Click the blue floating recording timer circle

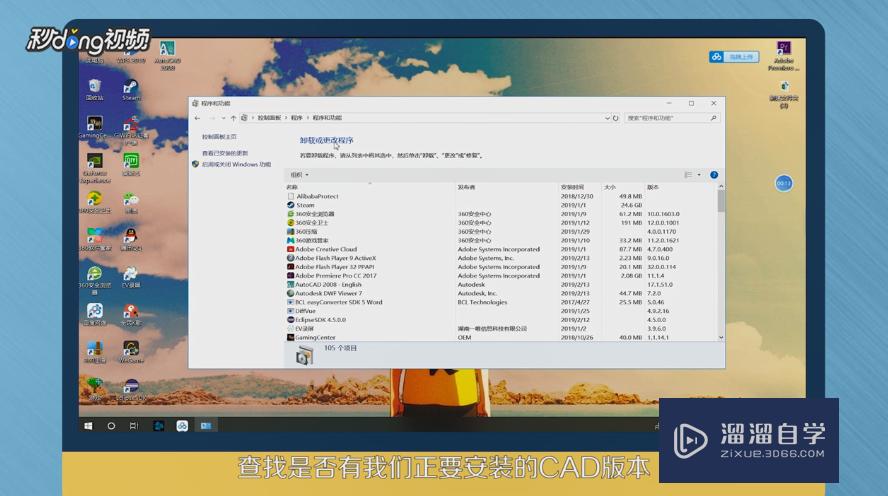coord(784,183)
